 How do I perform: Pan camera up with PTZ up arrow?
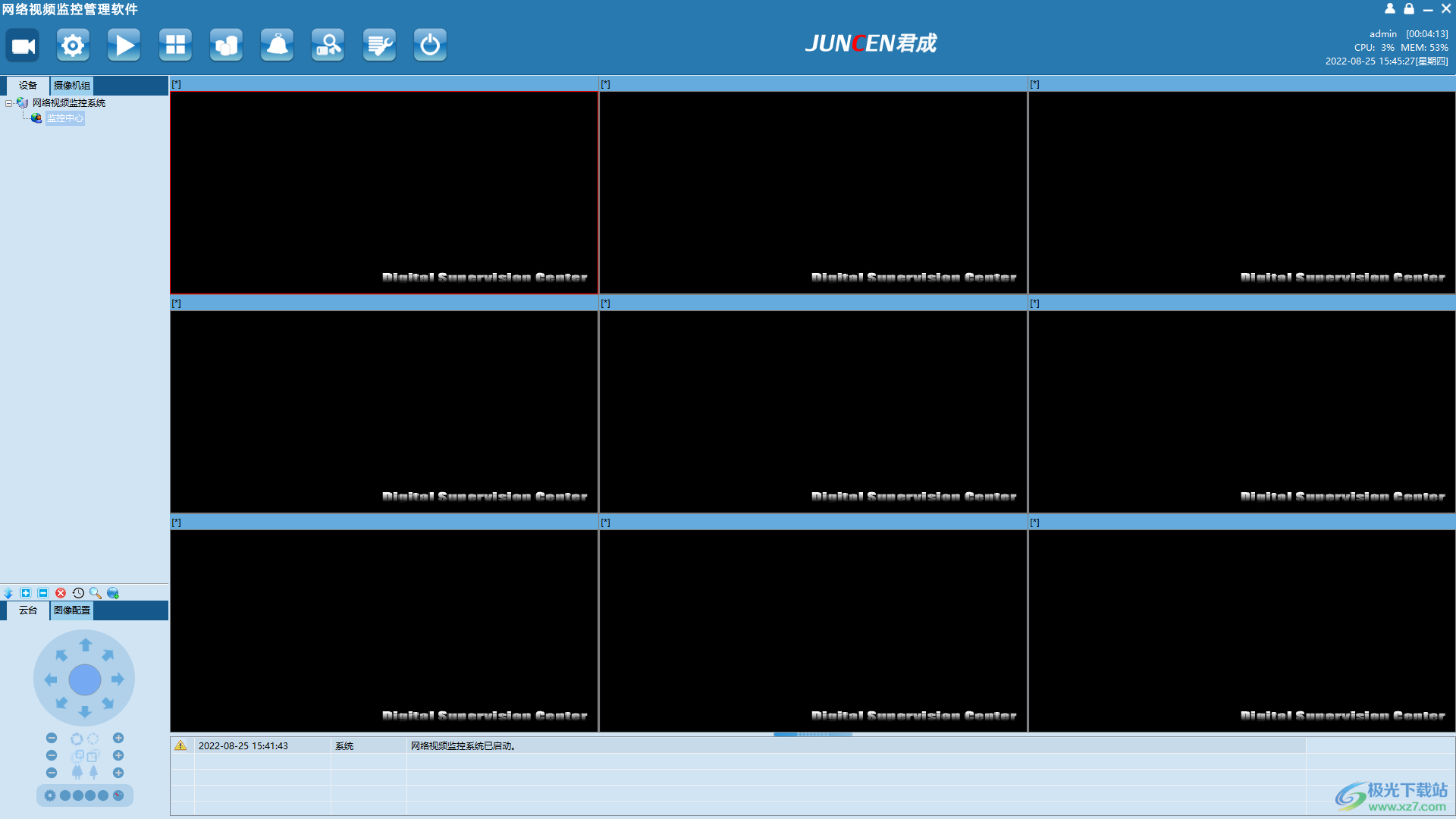click(x=85, y=645)
